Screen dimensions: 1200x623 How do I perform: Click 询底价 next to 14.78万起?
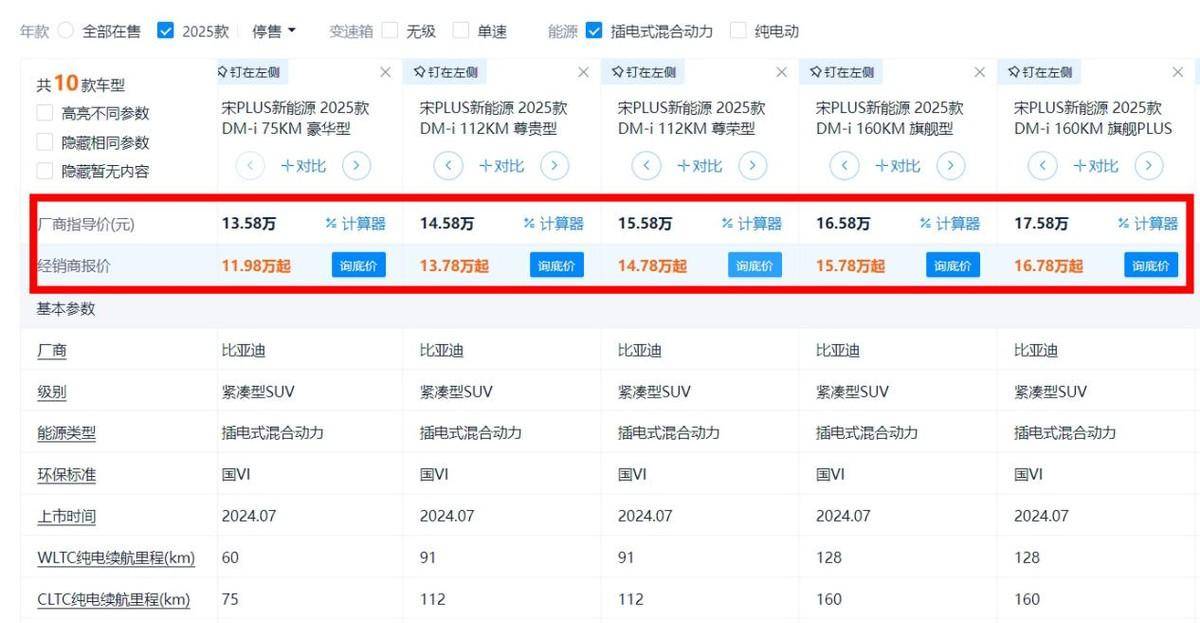click(x=755, y=265)
